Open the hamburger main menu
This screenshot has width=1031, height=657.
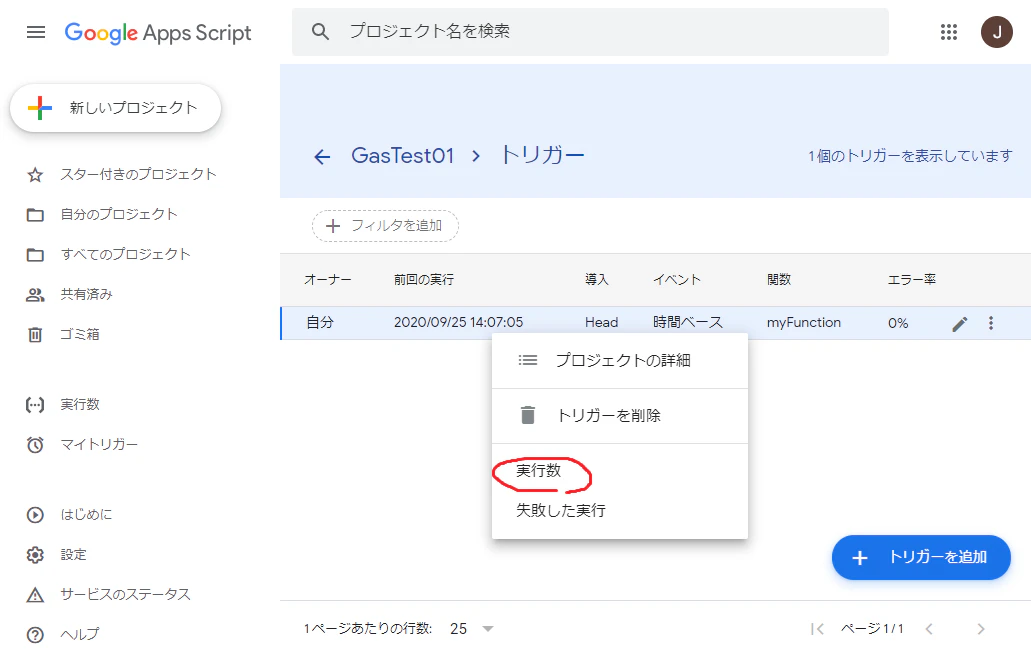tap(36, 32)
